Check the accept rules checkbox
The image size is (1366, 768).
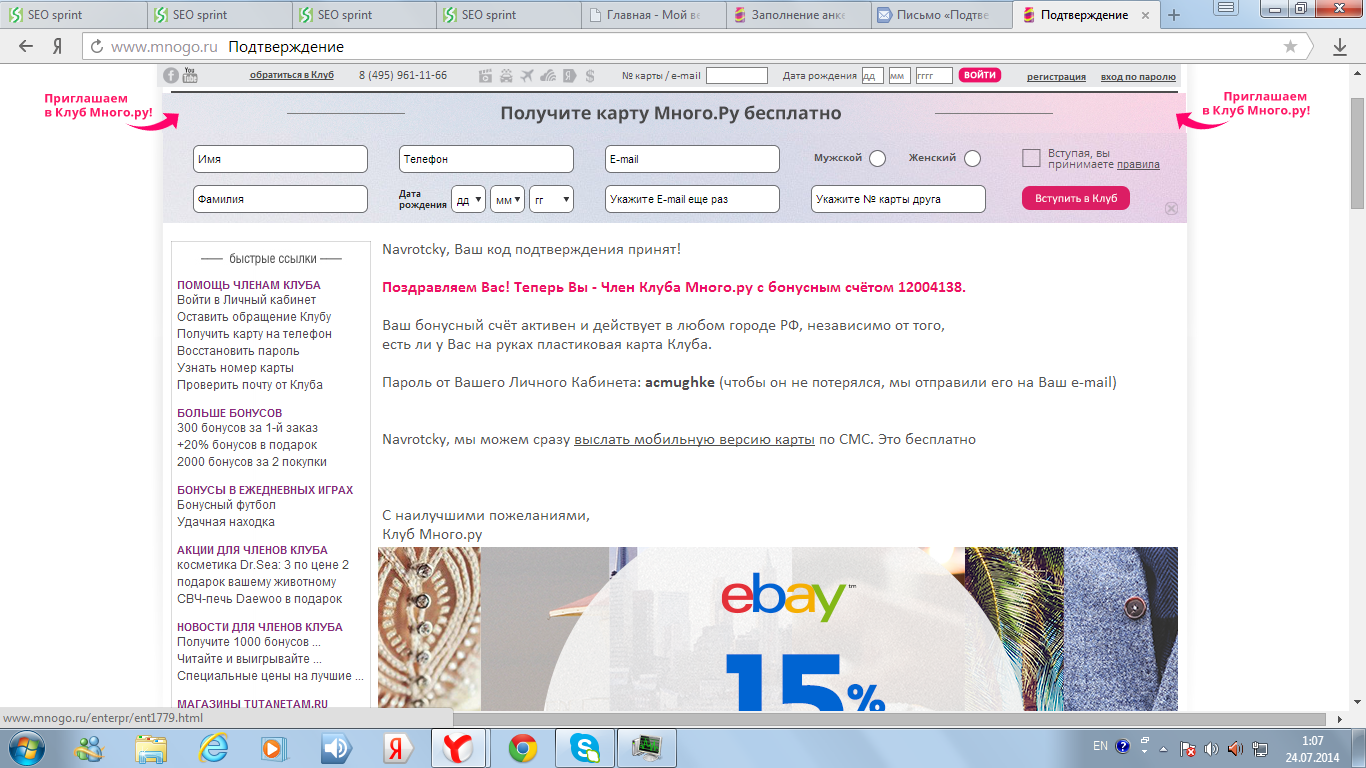1031,158
